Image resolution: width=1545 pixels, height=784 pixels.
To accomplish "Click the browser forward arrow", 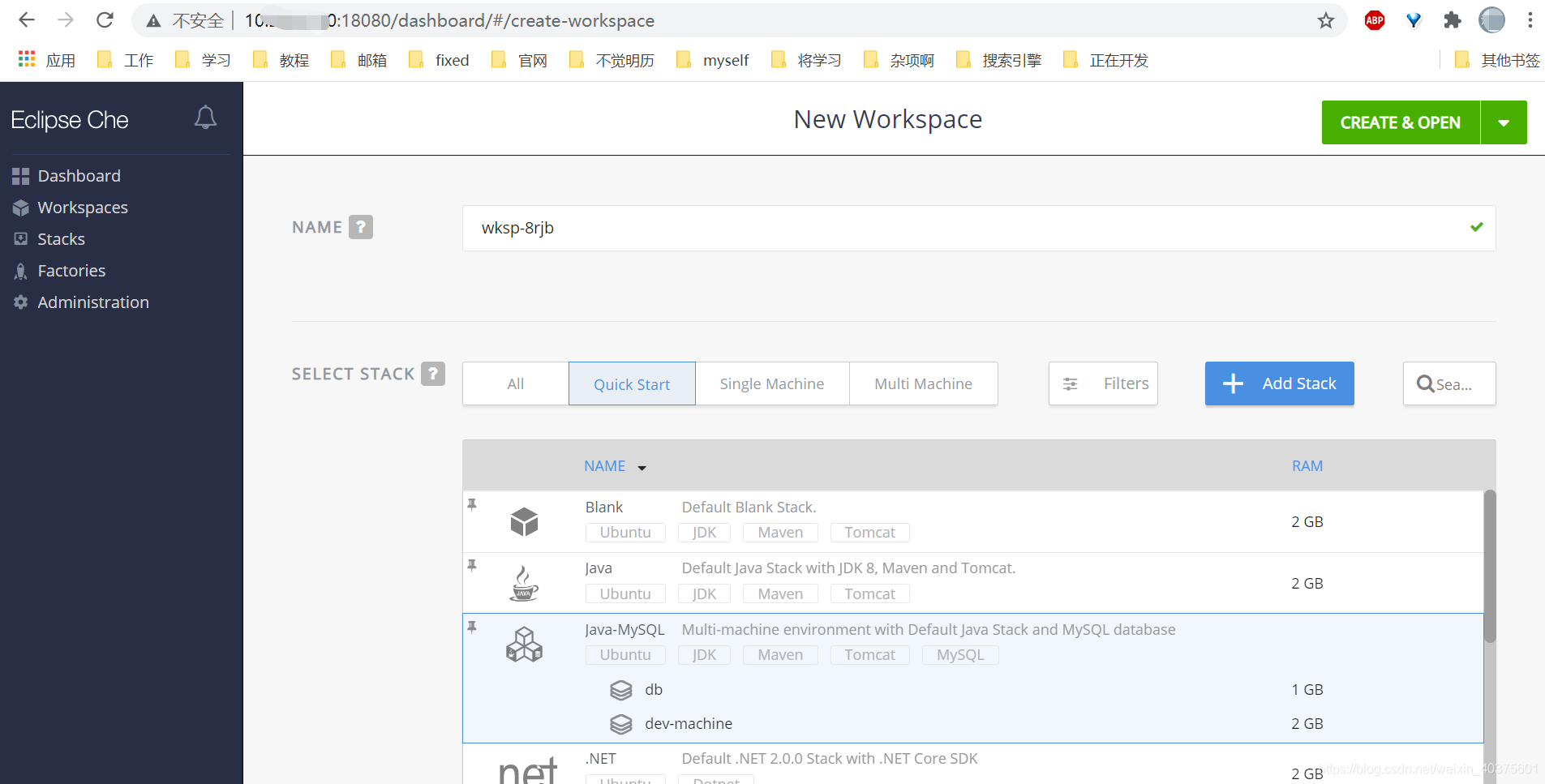I will (66, 20).
